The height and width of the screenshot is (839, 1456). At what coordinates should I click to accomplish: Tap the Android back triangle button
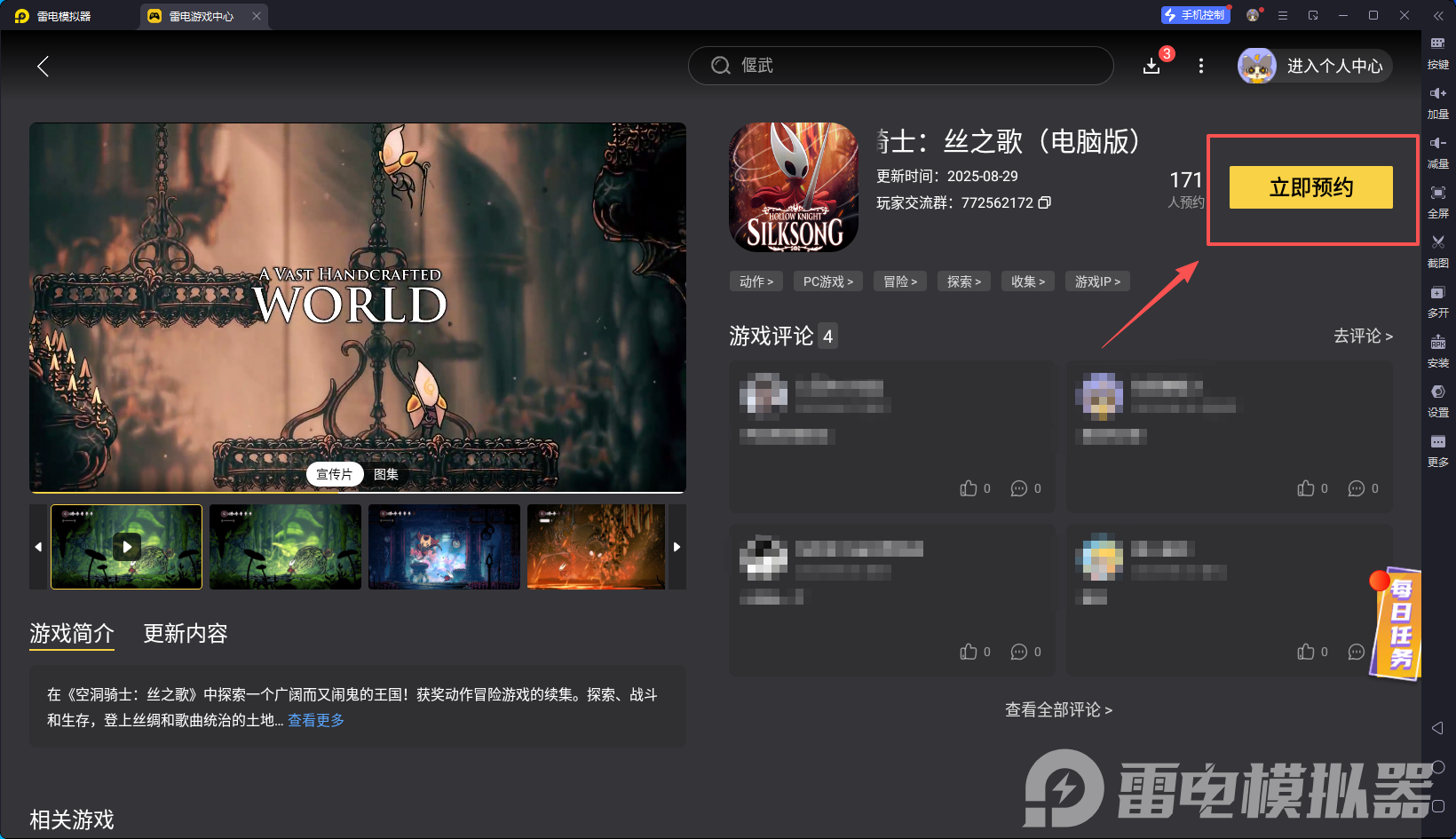click(1437, 728)
